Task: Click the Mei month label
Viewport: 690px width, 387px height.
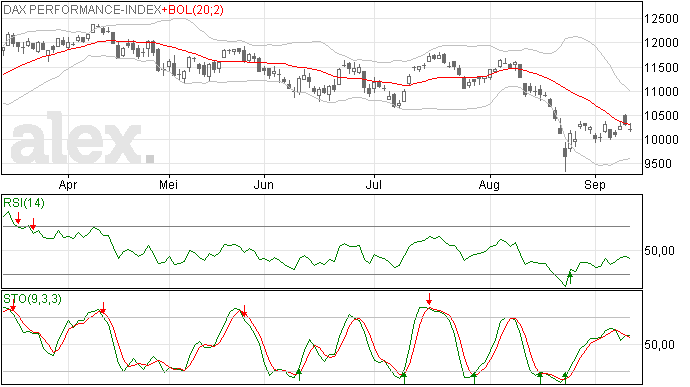Action: [169, 185]
